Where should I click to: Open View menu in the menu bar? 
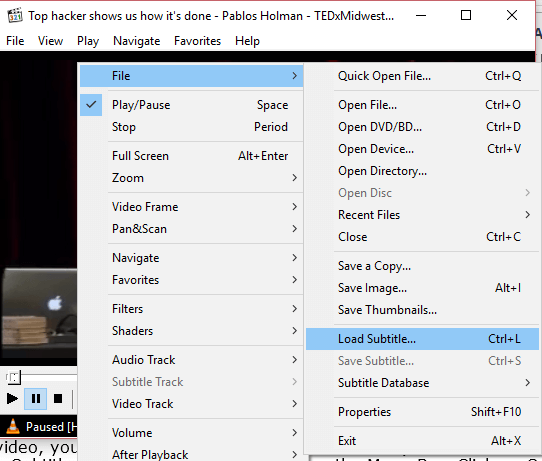click(x=50, y=41)
